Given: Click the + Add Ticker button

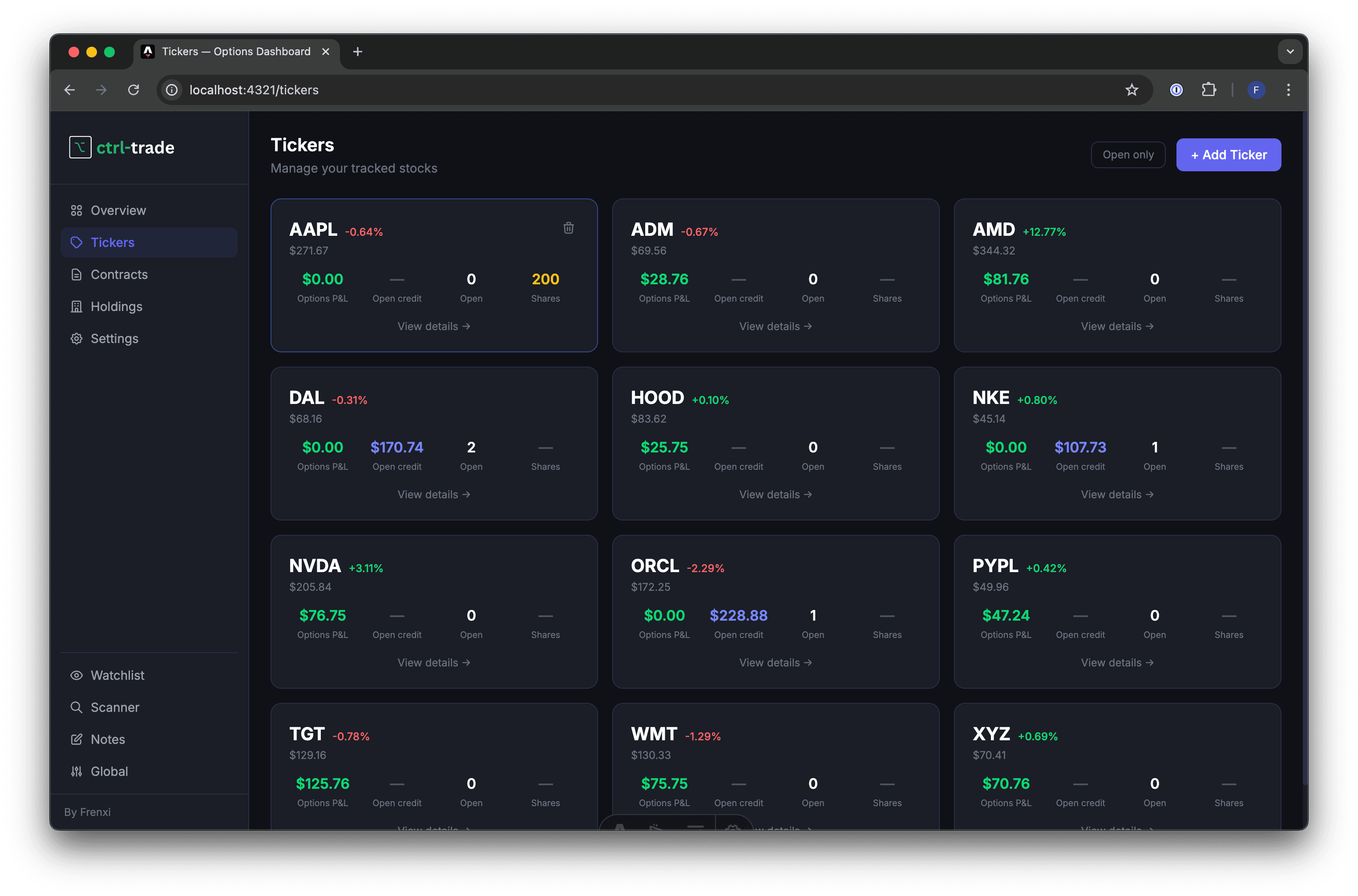Looking at the screenshot, I should tap(1228, 154).
